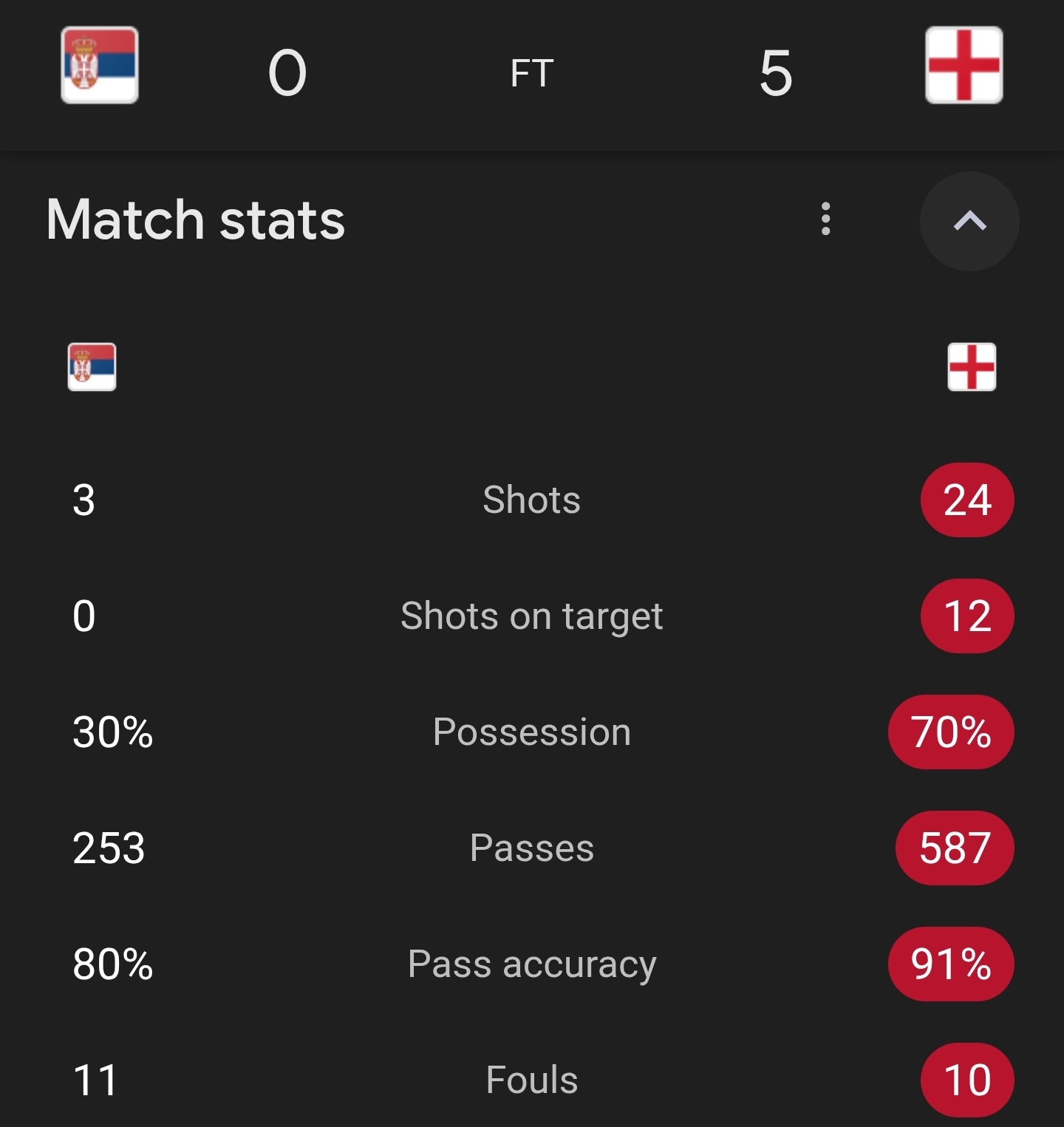Collapse the Match stats section

coord(969,221)
